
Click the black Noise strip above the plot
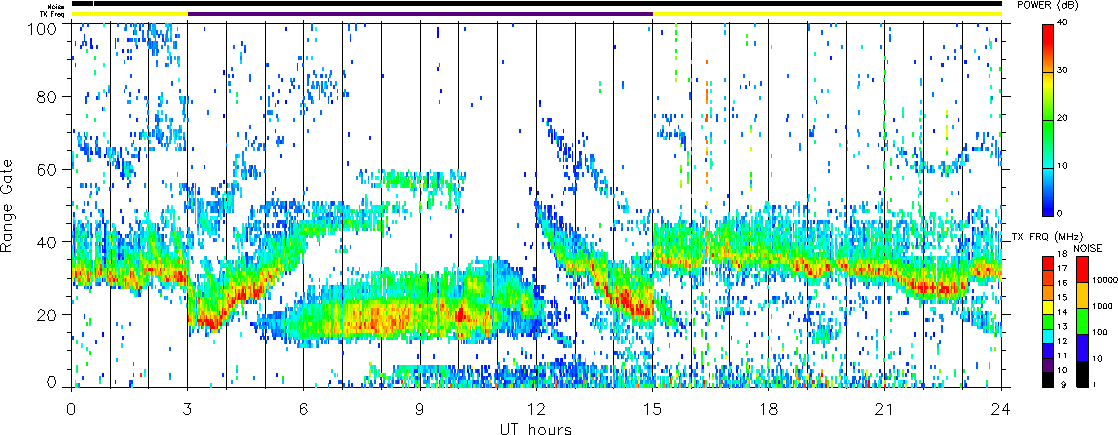tap(536, 4)
